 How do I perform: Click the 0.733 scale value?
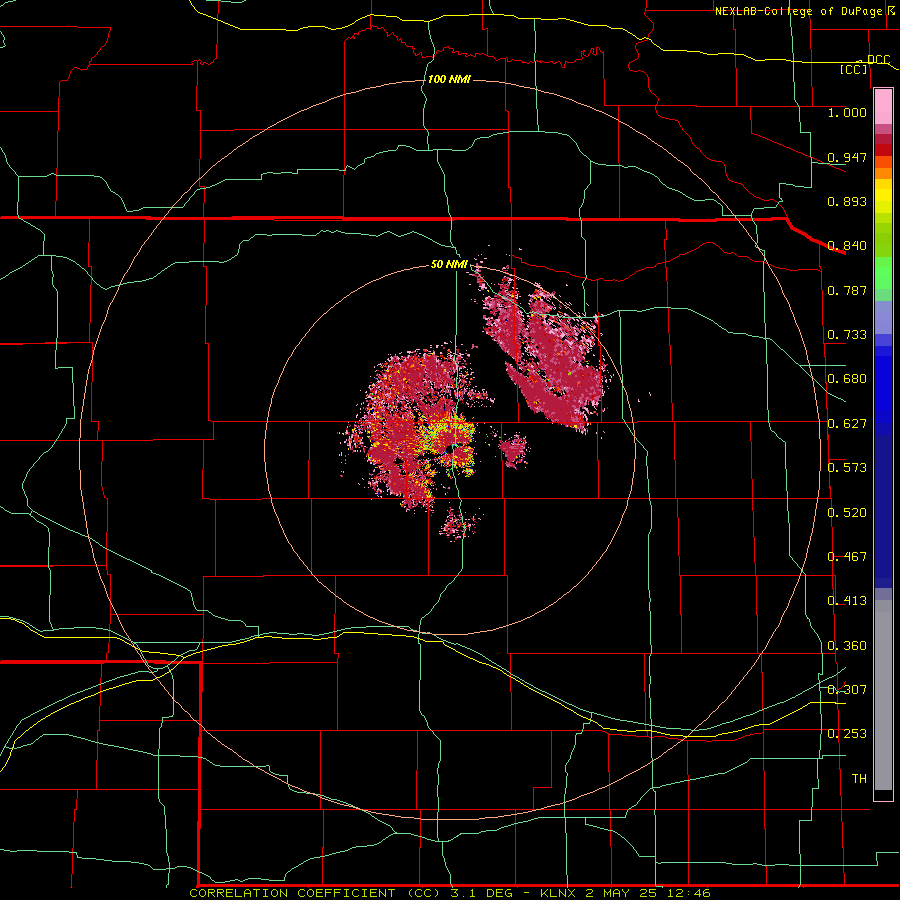(847, 335)
